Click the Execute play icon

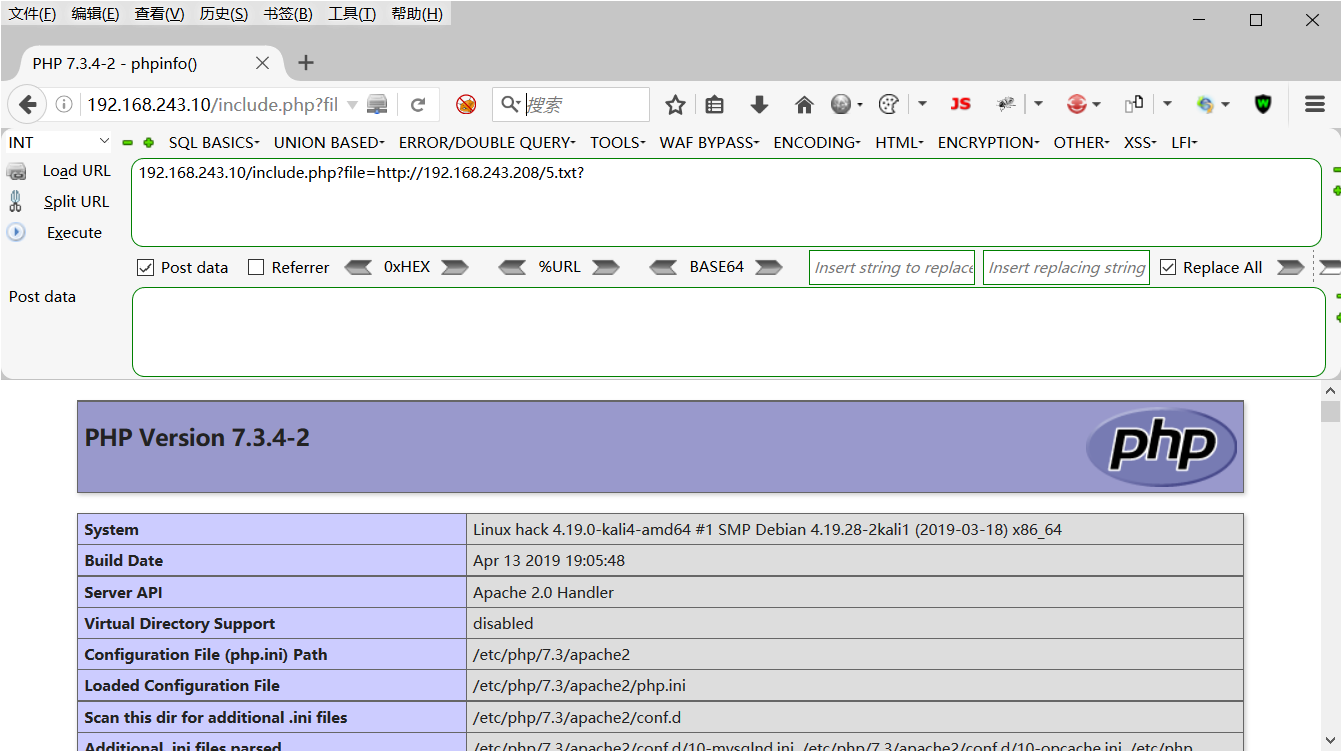(x=16, y=232)
